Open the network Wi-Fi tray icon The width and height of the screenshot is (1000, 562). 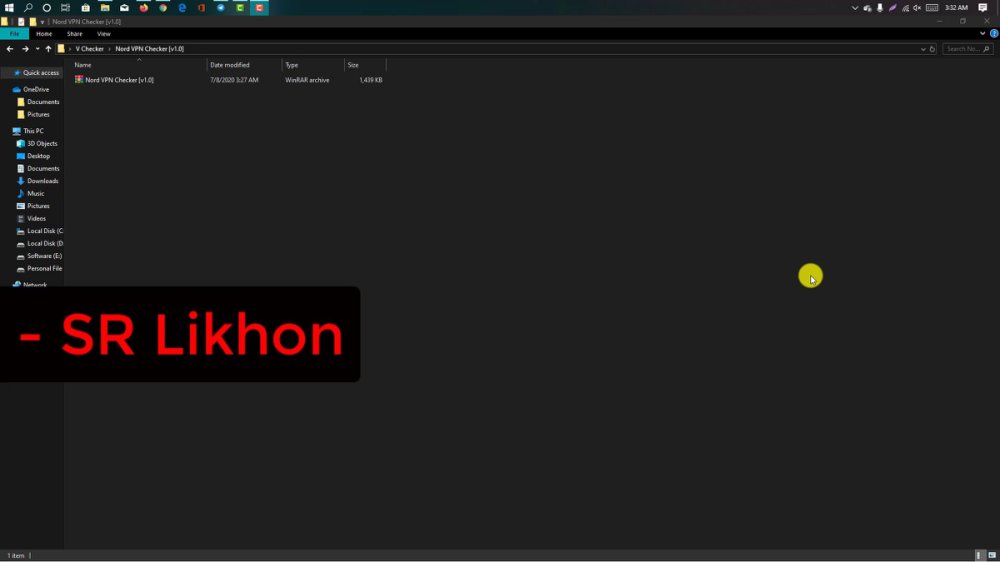tap(905, 8)
